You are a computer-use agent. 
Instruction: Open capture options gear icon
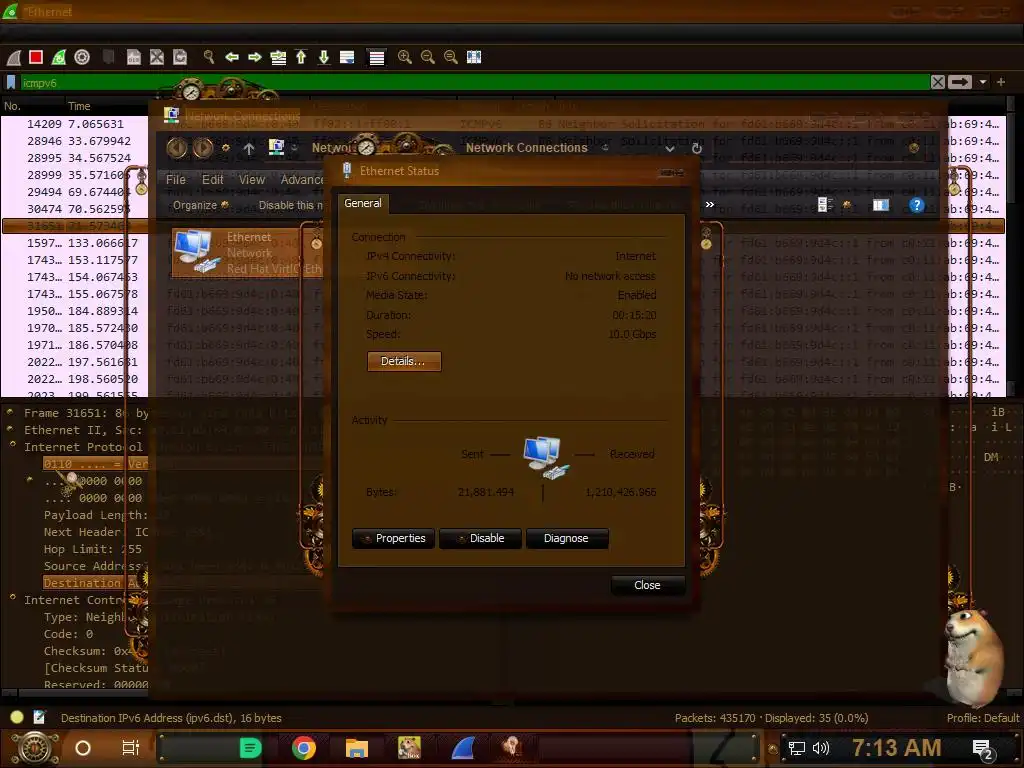[x=82, y=57]
